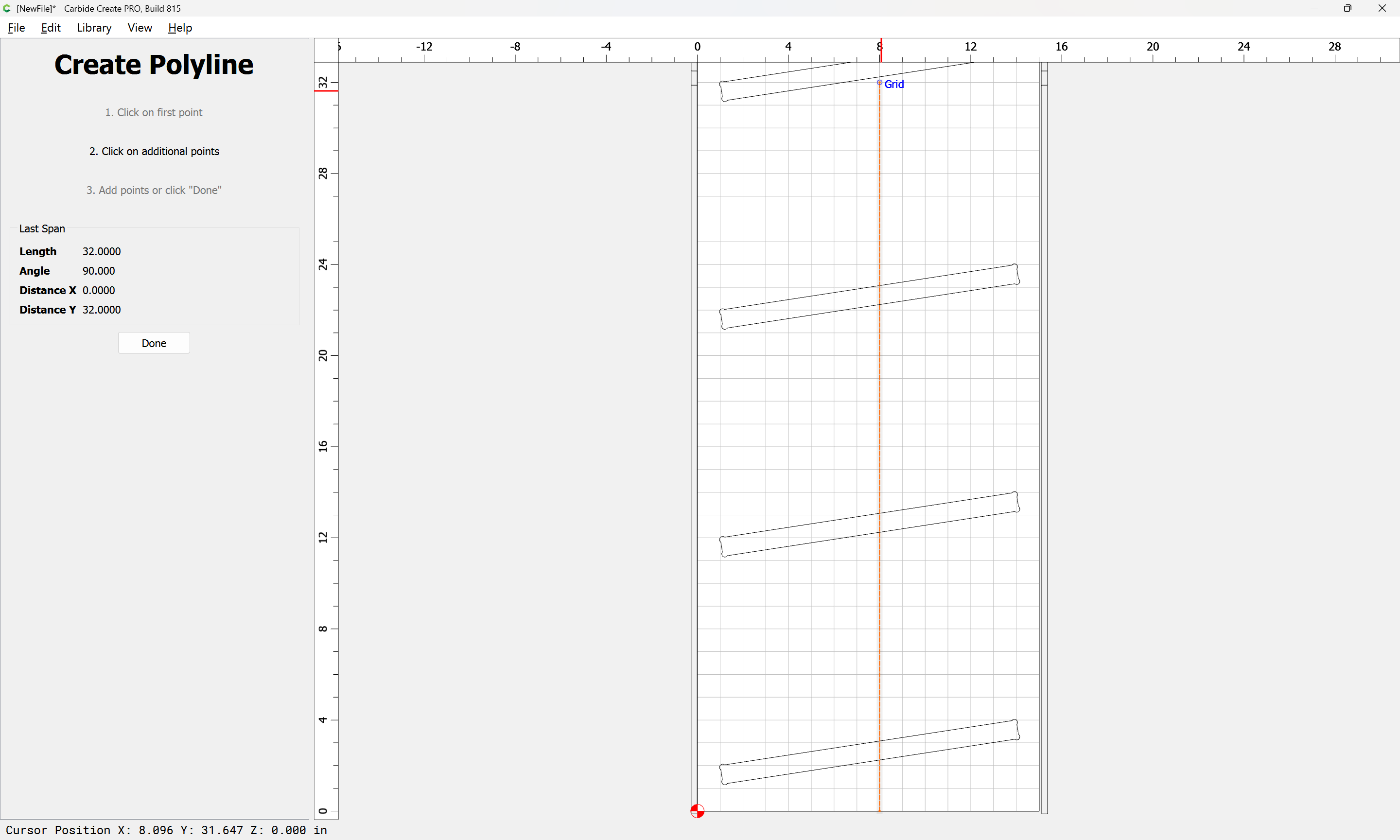Click the Done button to finish polyline
This screenshot has width=1400, height=840.
click(154, 343)
